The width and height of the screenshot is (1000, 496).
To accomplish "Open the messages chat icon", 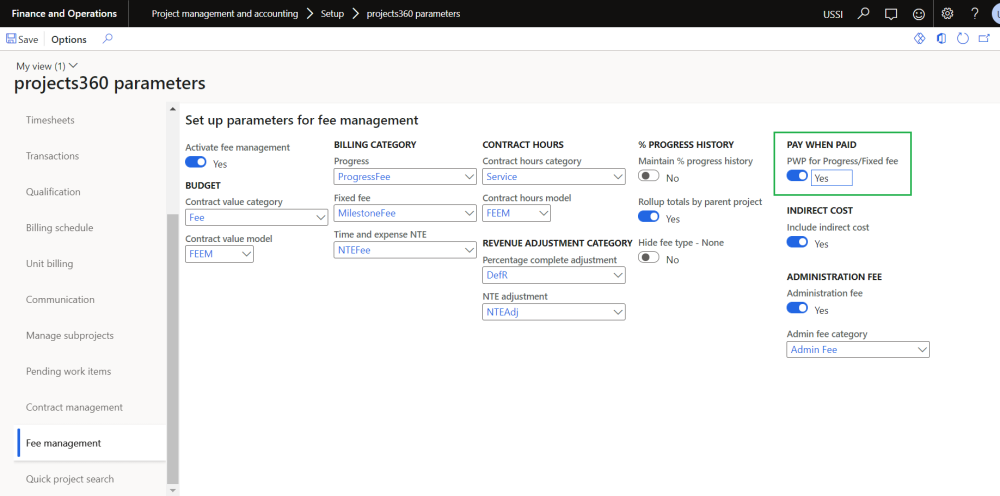I will coord(890,14).
